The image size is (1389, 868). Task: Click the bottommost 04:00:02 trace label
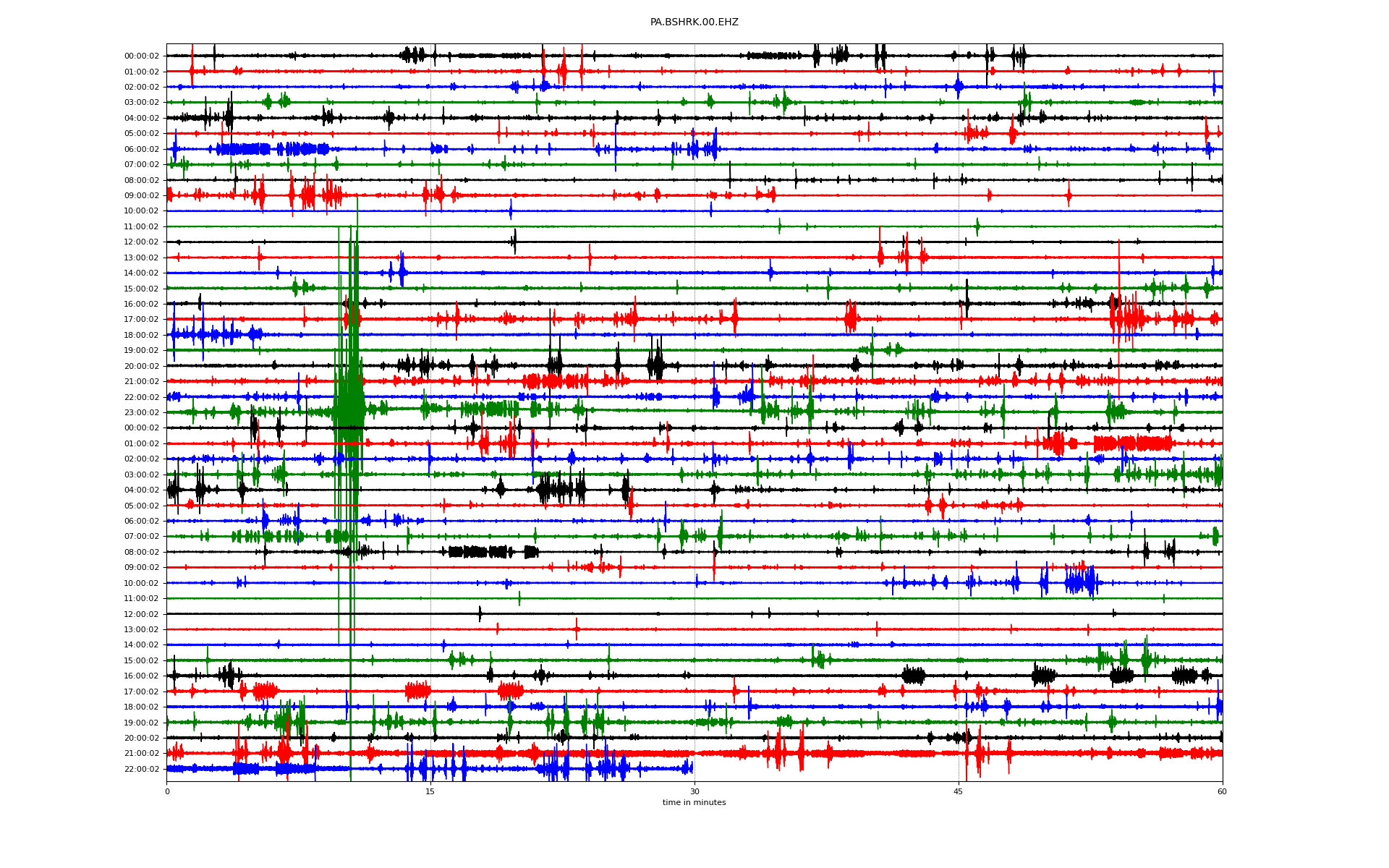point(141,490)
